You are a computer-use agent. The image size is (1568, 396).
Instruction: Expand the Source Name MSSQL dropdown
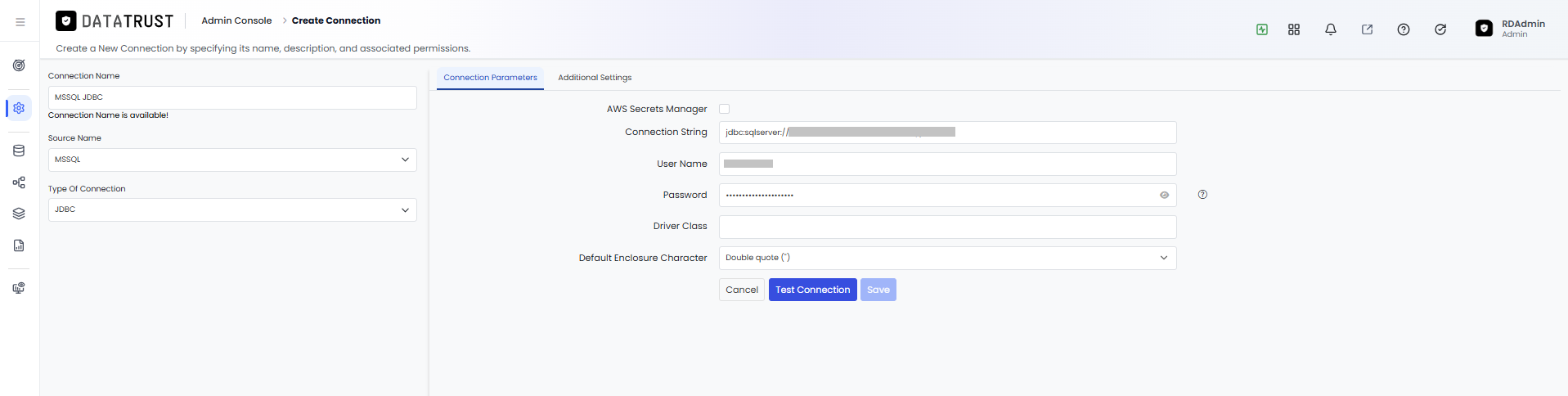(x=232, y=160)
